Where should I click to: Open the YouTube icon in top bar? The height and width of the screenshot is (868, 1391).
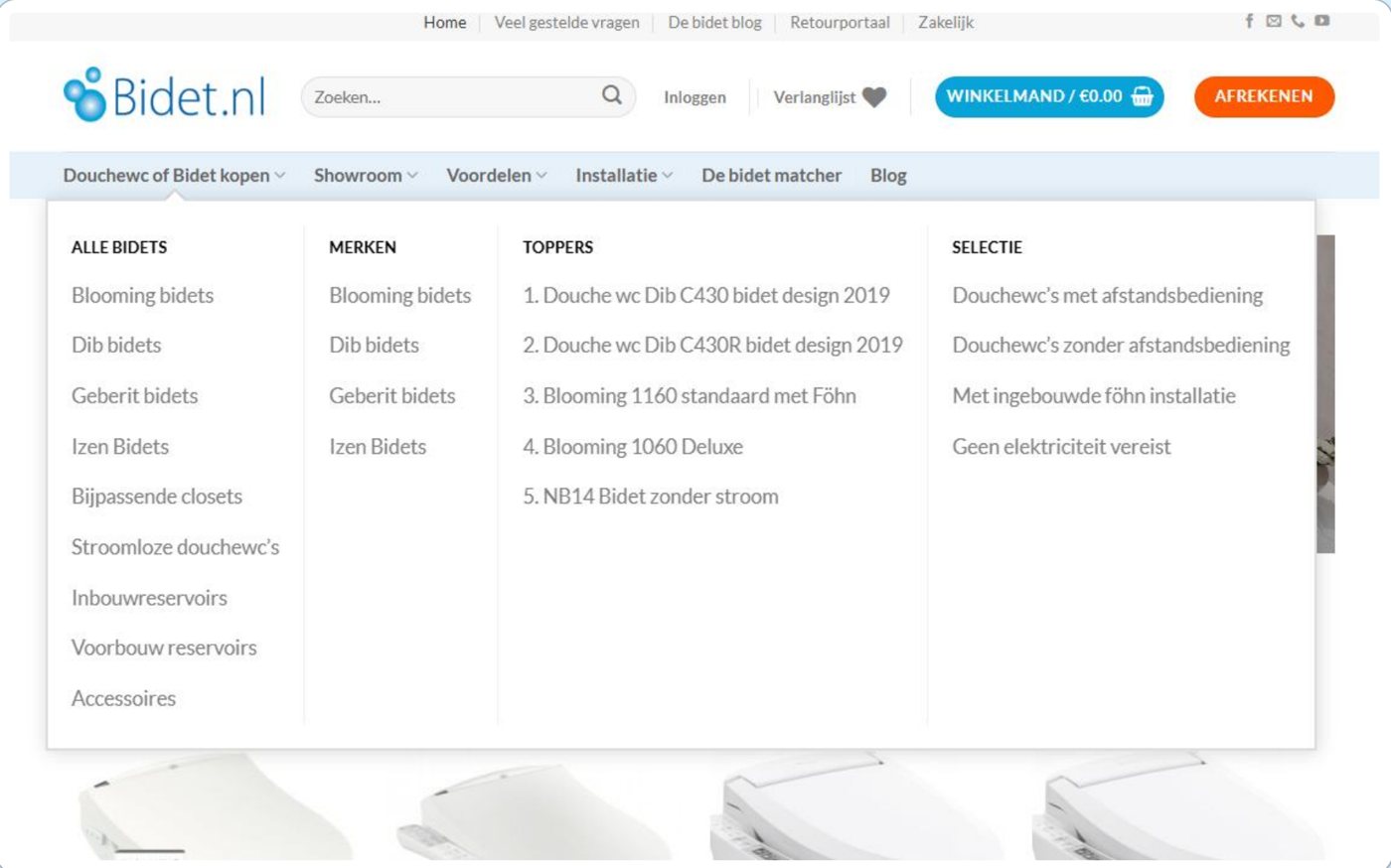pyautogui.click(x=1321, y=21)
